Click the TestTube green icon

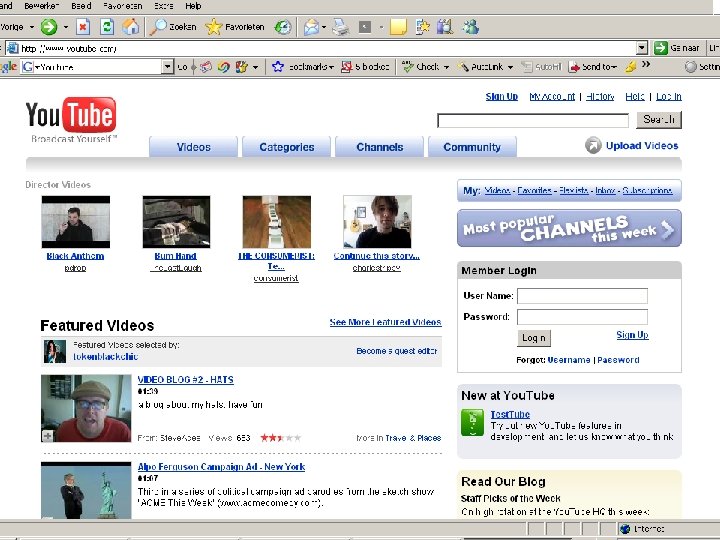pyautogui.click(x=472, y=422)
